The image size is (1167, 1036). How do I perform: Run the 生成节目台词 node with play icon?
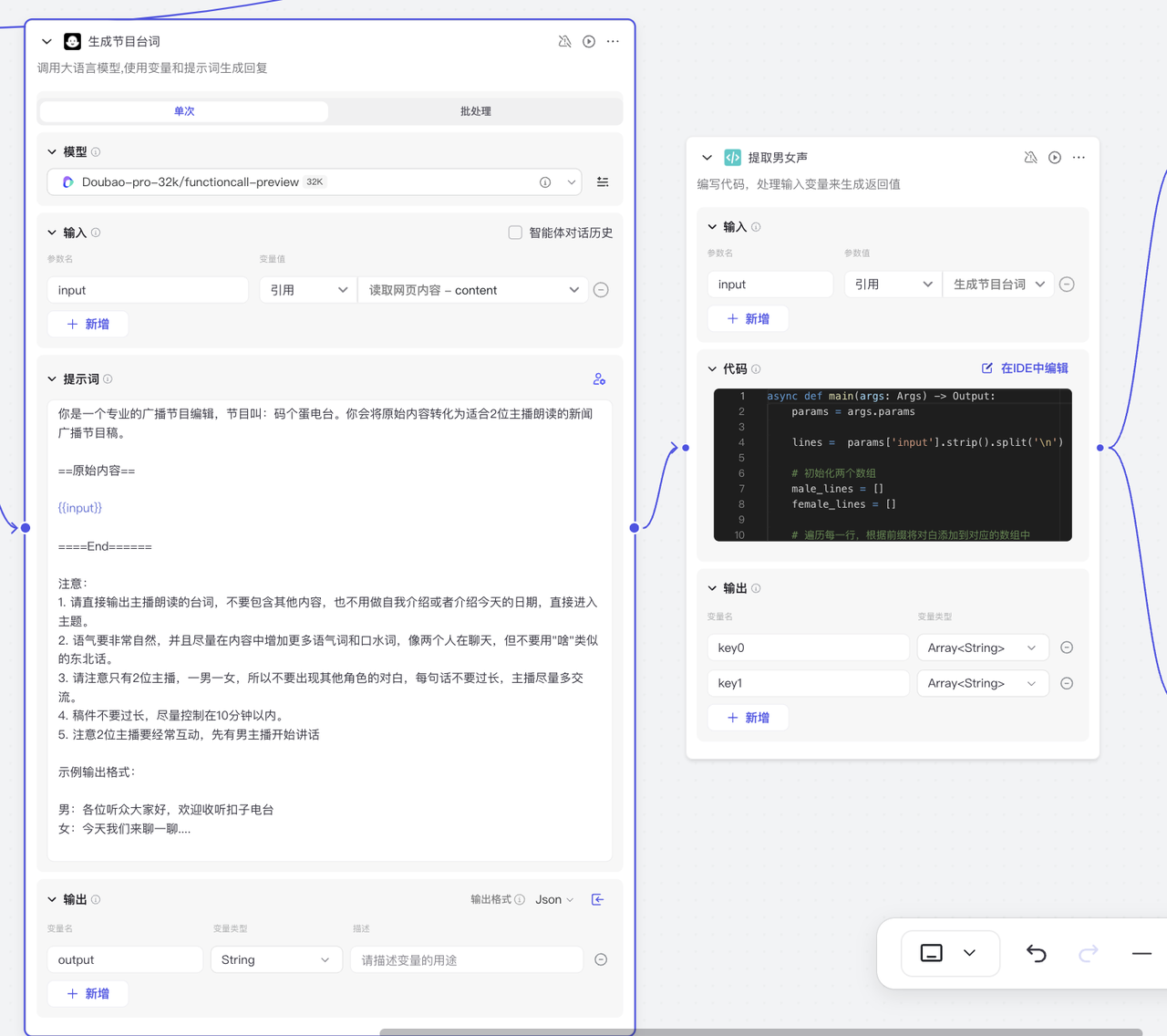tap(589, 41)
